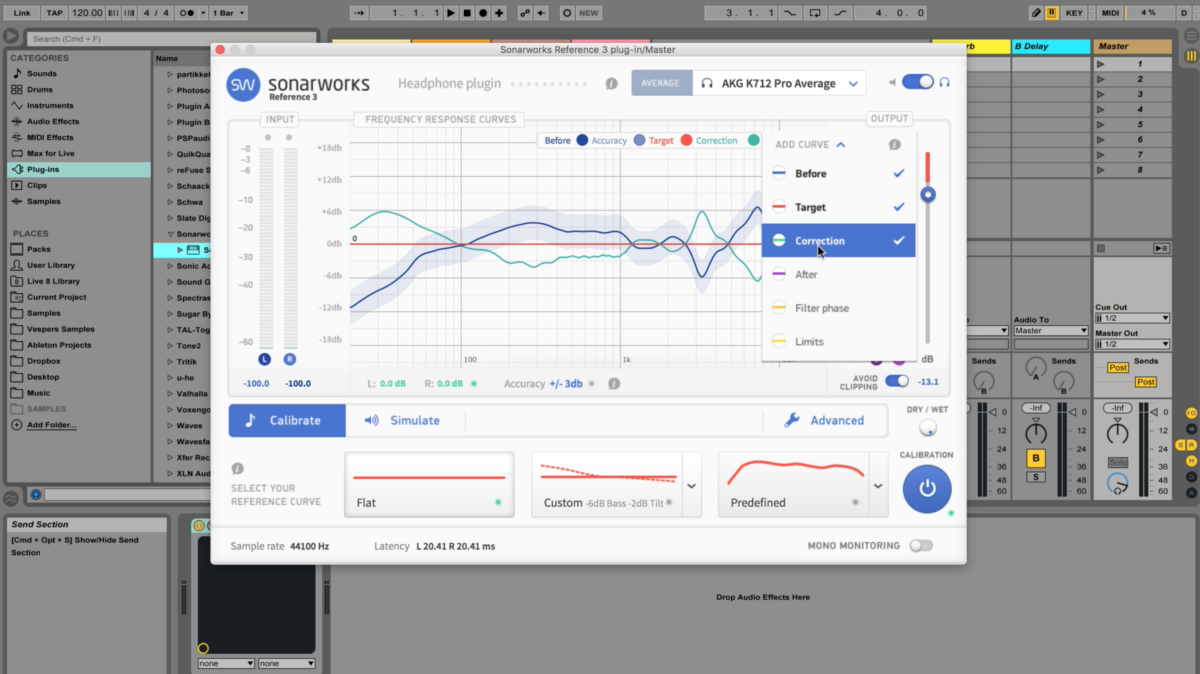Collapse the Sonarworks folder in browser

[171, 233]
